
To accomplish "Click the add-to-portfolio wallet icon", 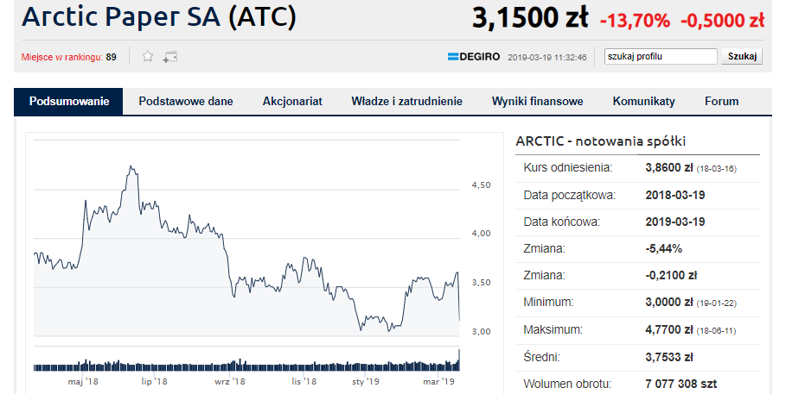I will click(x=170, y=57).
